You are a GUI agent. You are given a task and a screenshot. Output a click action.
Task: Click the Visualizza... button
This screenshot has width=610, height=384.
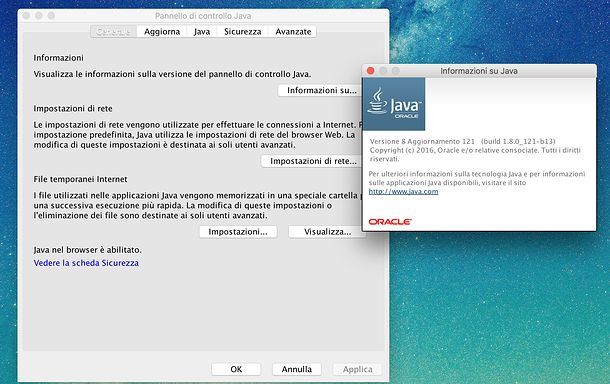click(327, 232)
